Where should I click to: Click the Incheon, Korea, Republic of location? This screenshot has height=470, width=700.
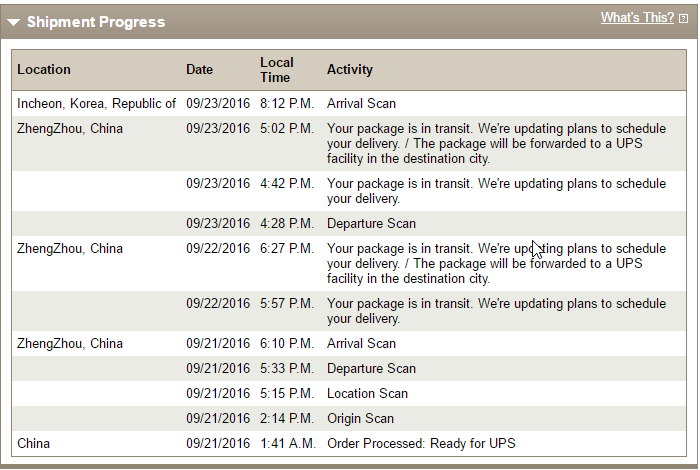click(96, 104)
